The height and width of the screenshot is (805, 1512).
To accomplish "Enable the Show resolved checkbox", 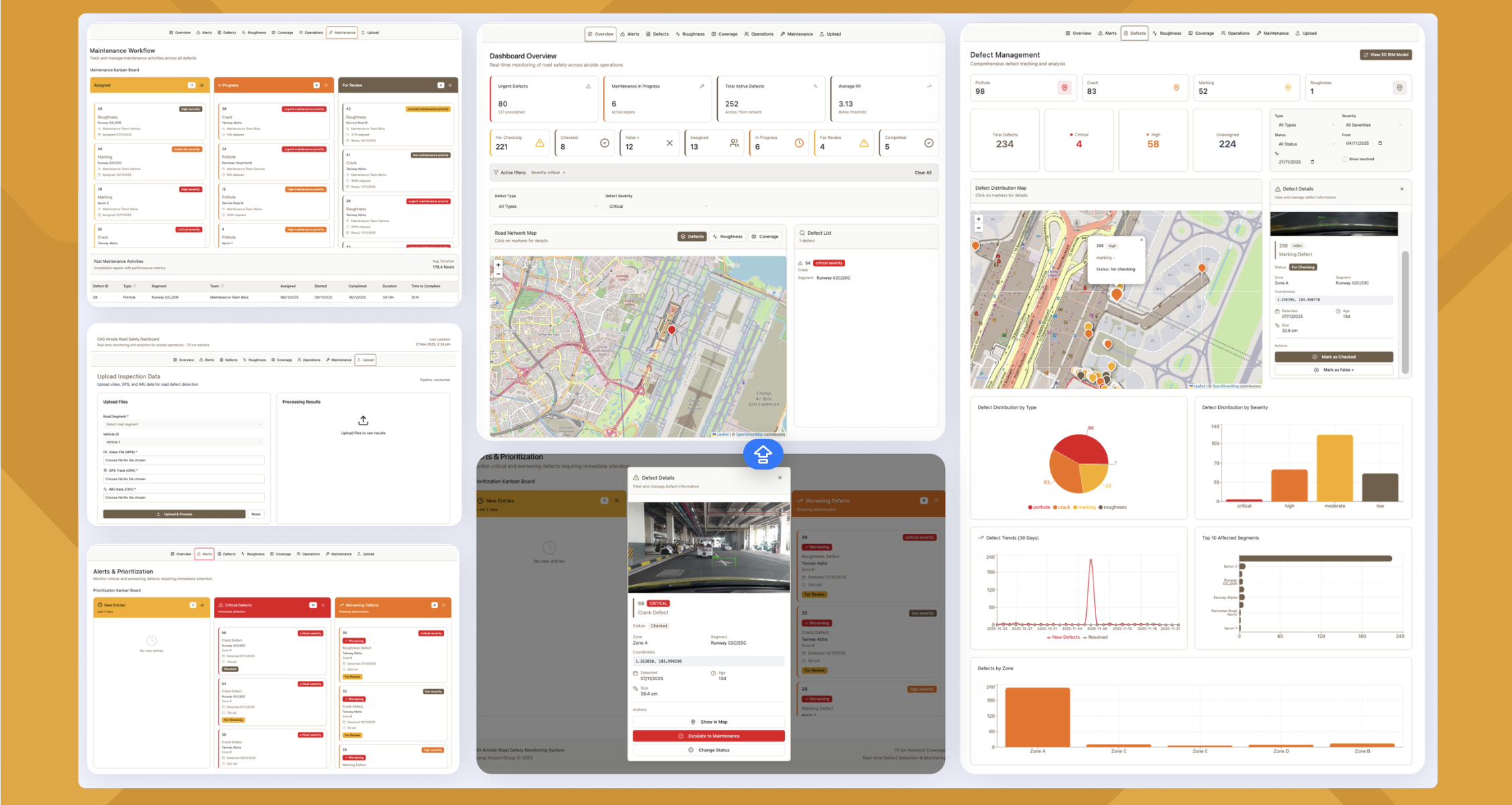I will (1344, 160).
